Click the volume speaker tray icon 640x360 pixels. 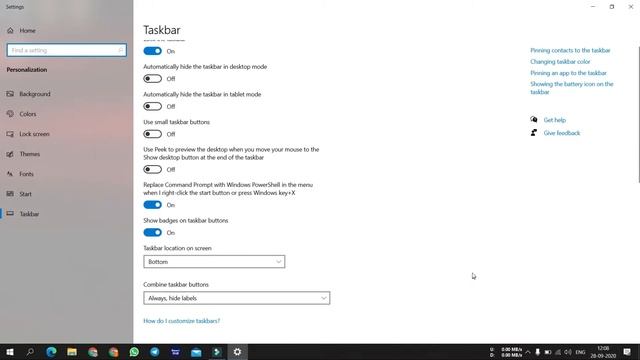point(568,352)
